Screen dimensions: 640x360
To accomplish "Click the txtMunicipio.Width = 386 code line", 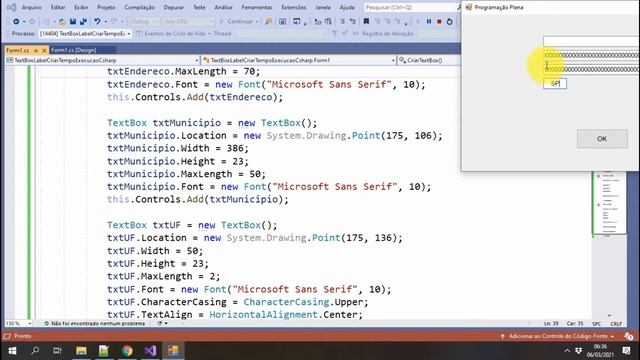I will click(x=178, y=148).
